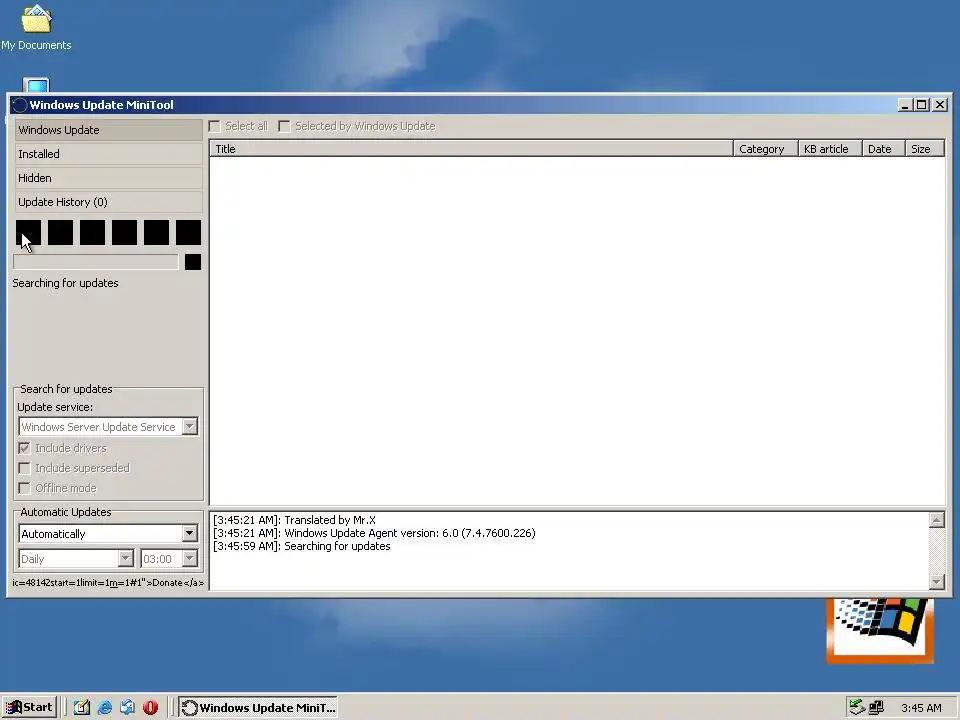This screenshot has height=720, width=960.
Task: Click the network connection tray icon
Action: pos(876,707)
